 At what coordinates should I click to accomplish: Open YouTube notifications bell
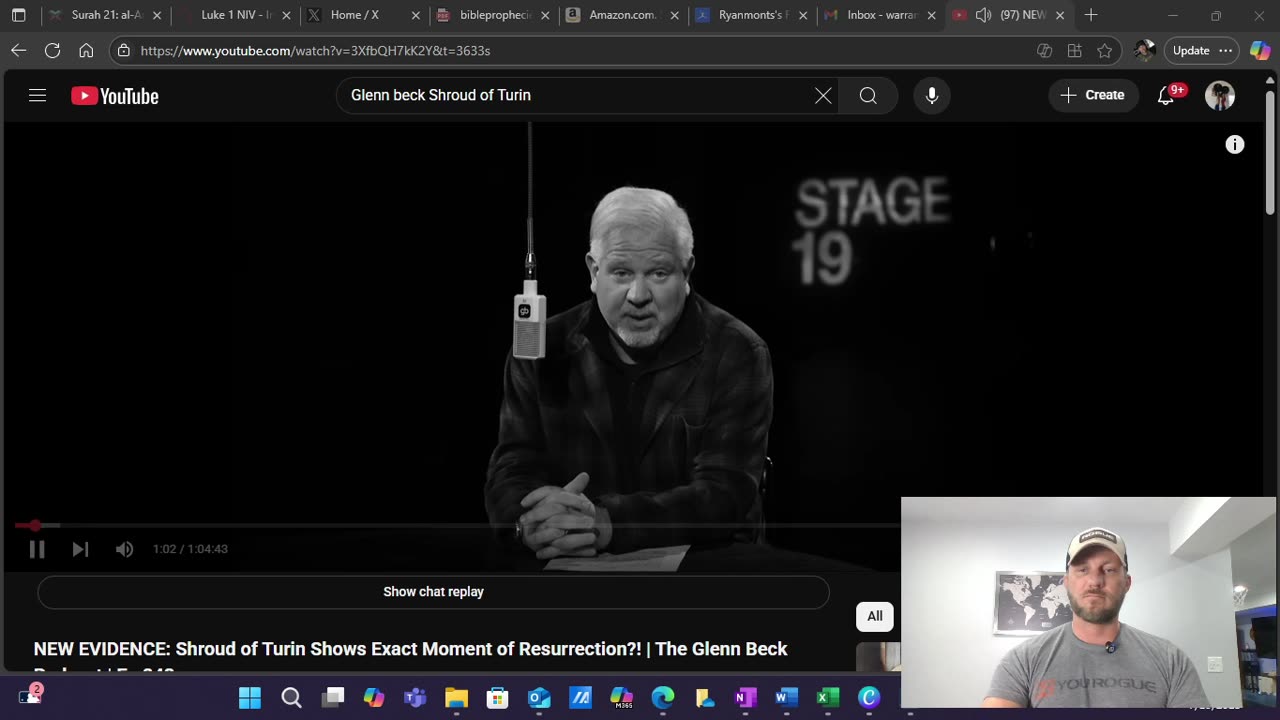(x=1166, y=95)
